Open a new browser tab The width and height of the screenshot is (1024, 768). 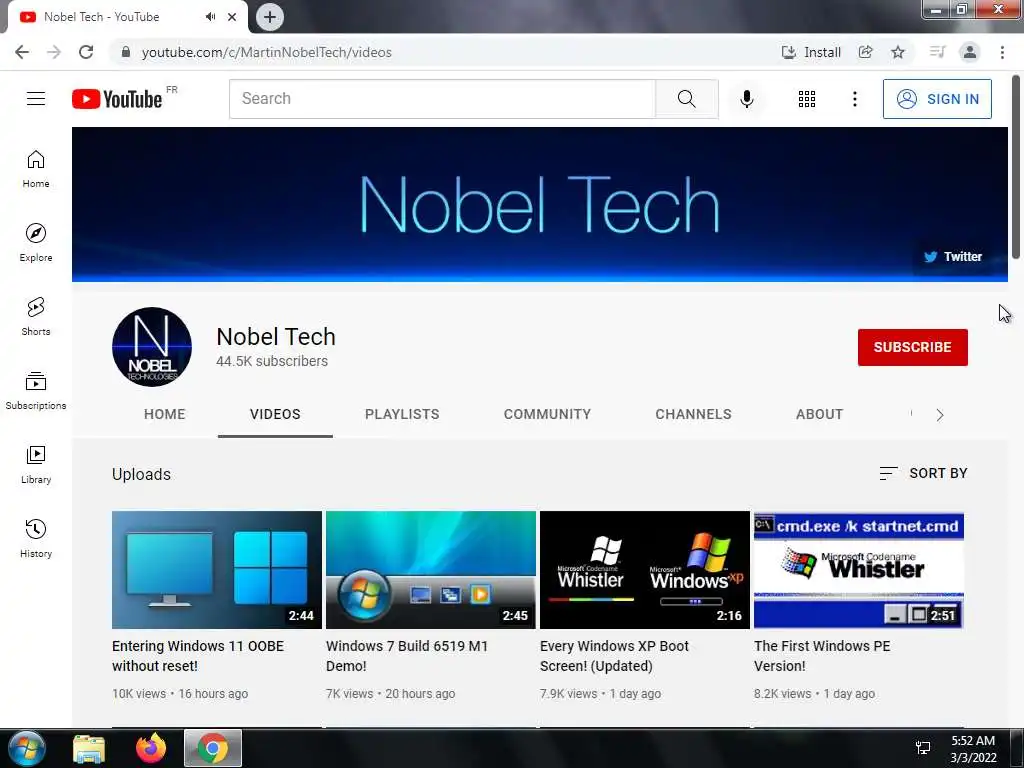click(x=270, y=17)
